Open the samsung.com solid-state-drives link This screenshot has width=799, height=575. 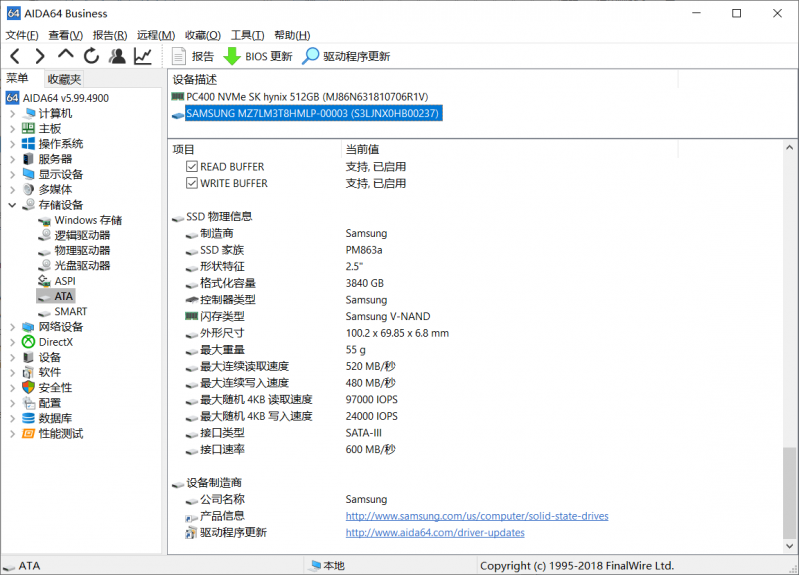[x=477, y=516]
